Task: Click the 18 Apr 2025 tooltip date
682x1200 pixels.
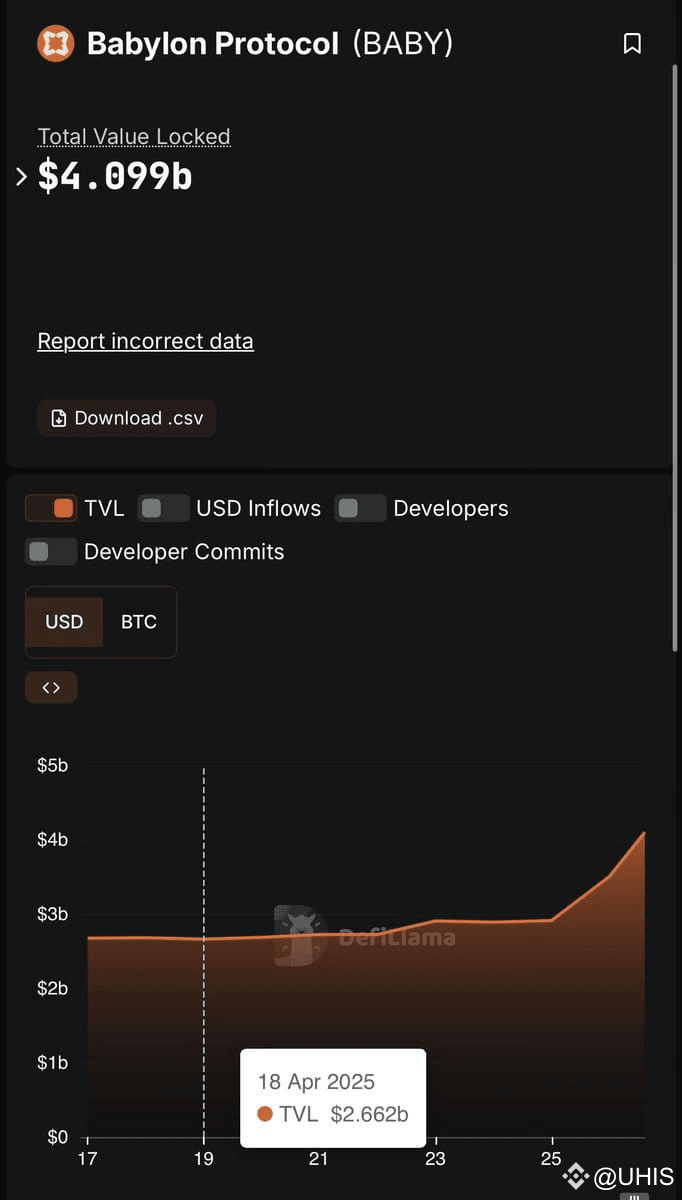Action: coord(316,1082)
